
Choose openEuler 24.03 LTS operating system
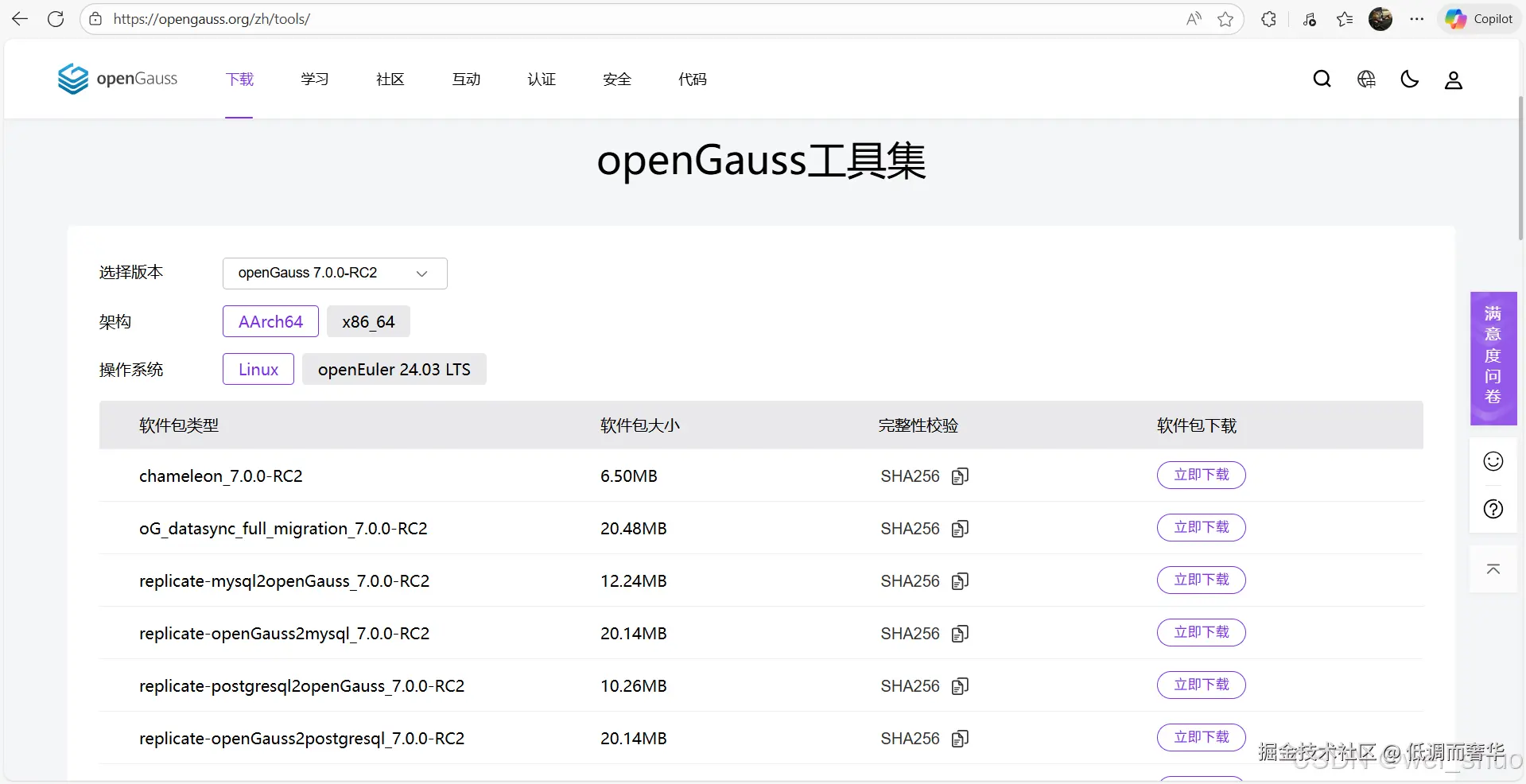coord(394,369)
